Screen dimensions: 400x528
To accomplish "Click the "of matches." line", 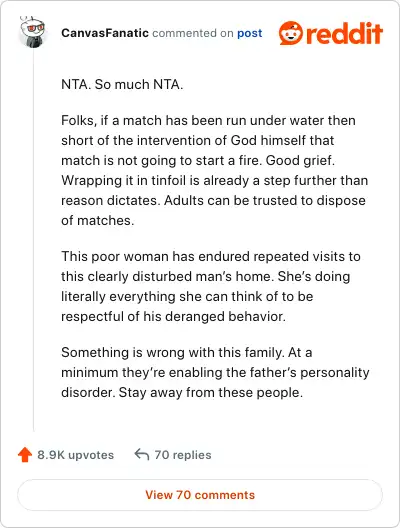I will pos(98,221).
